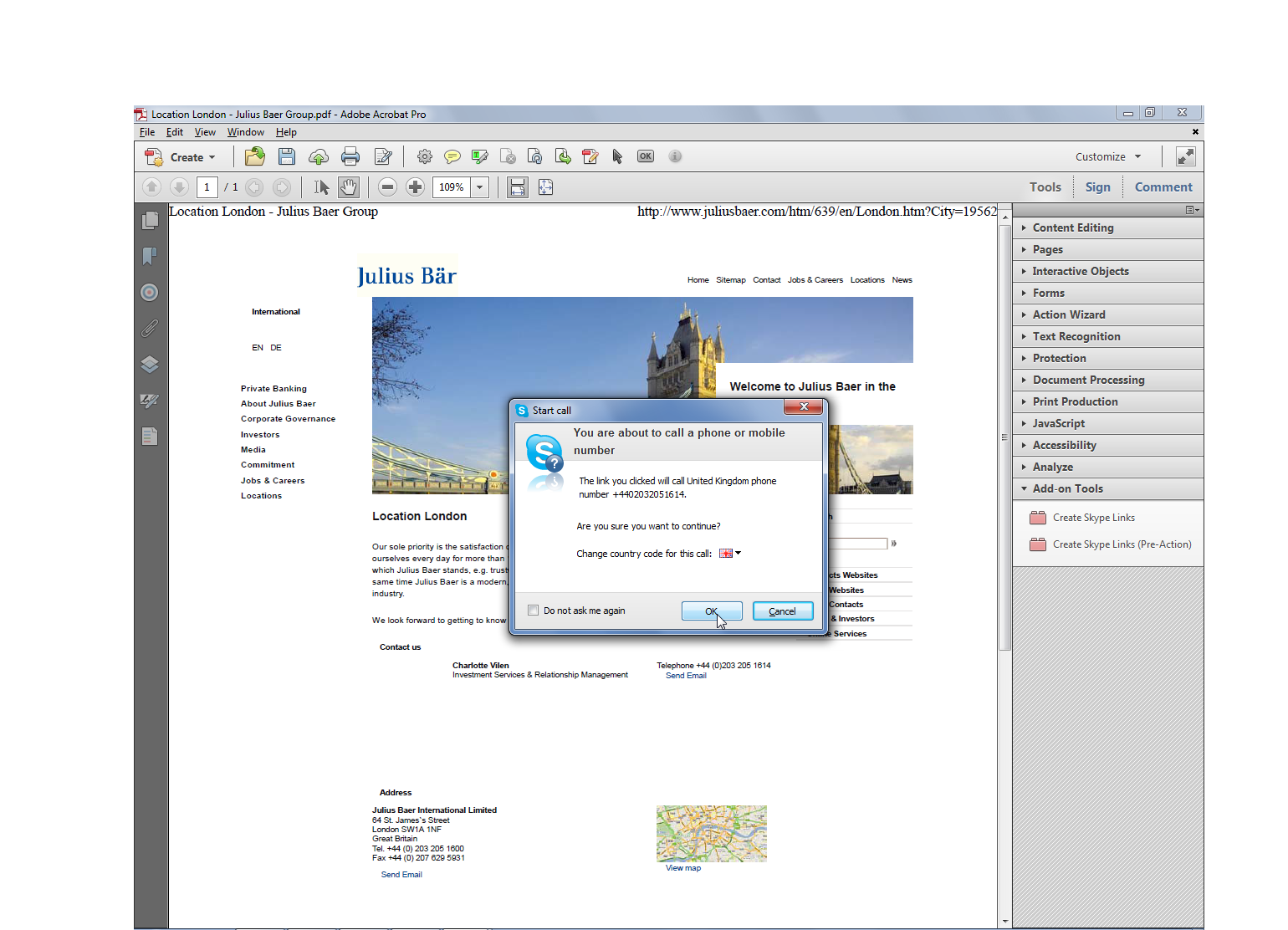This screenshot has height=930, width=1288.
Task: Expand the Content Editing panel
Action: point(1108,227)
